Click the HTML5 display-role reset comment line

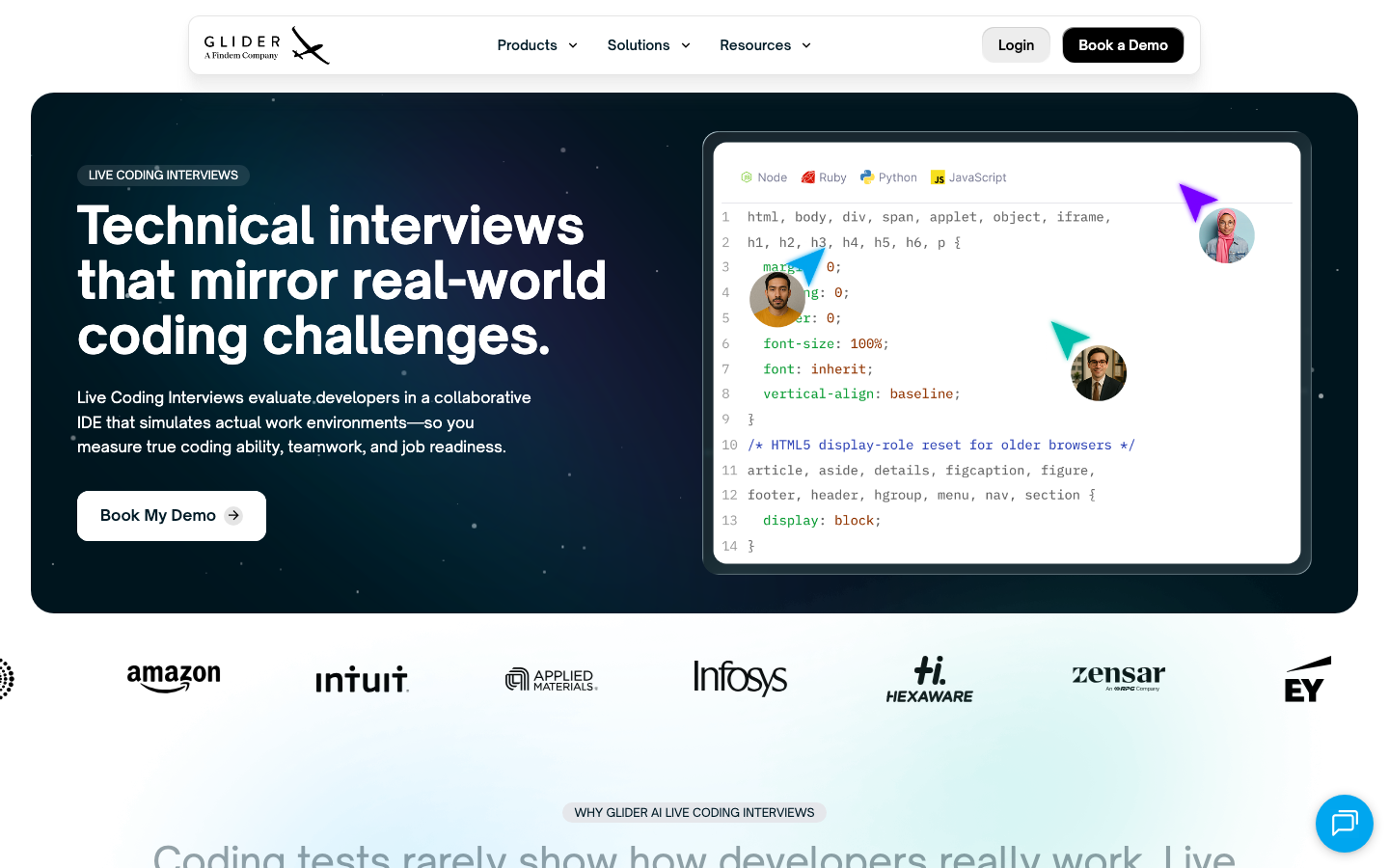(941, 446)
